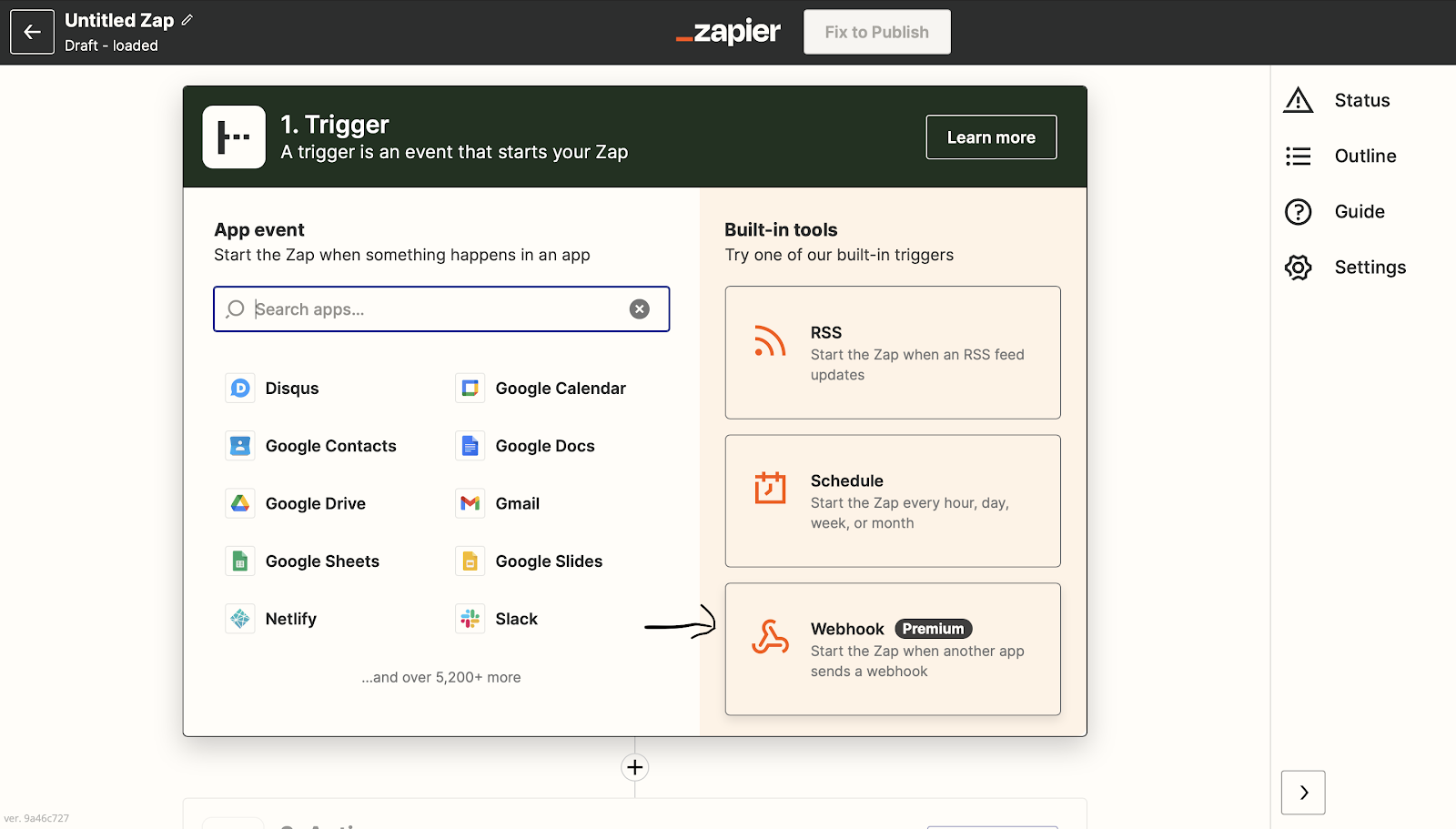Choose Google Drive label
This screenshot has width=1456, height=829.
pyautogui.click(x=316, y=503)
